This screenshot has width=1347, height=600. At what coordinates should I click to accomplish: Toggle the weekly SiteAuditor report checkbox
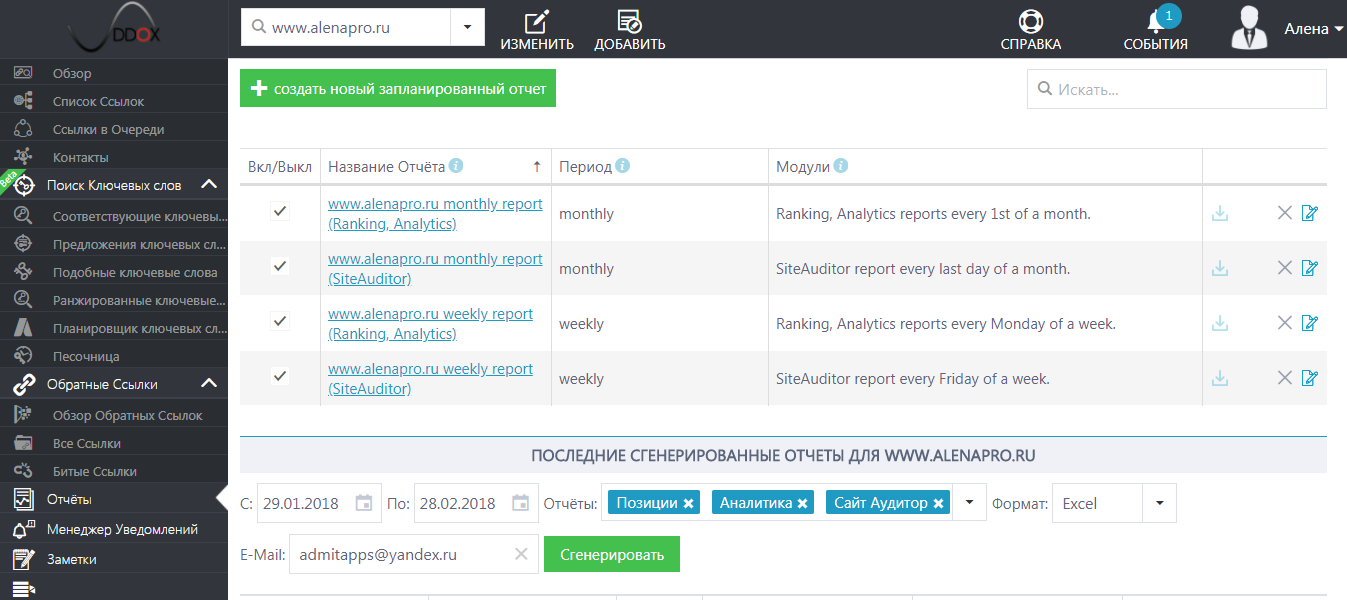280,376
